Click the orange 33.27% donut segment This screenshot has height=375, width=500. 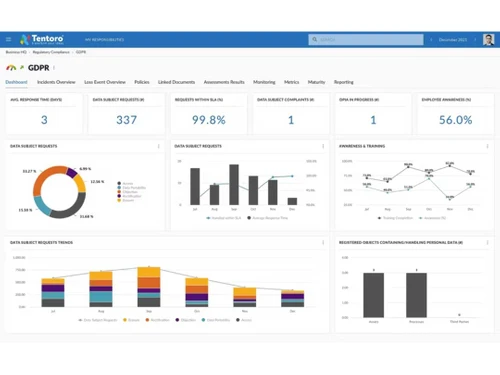tap(46, 177)
